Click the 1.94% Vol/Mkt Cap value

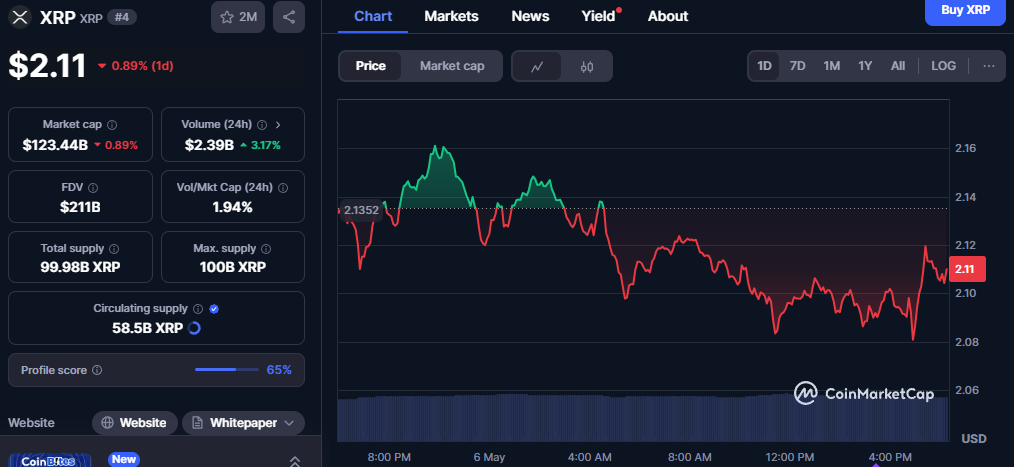(x=232, y=208)
